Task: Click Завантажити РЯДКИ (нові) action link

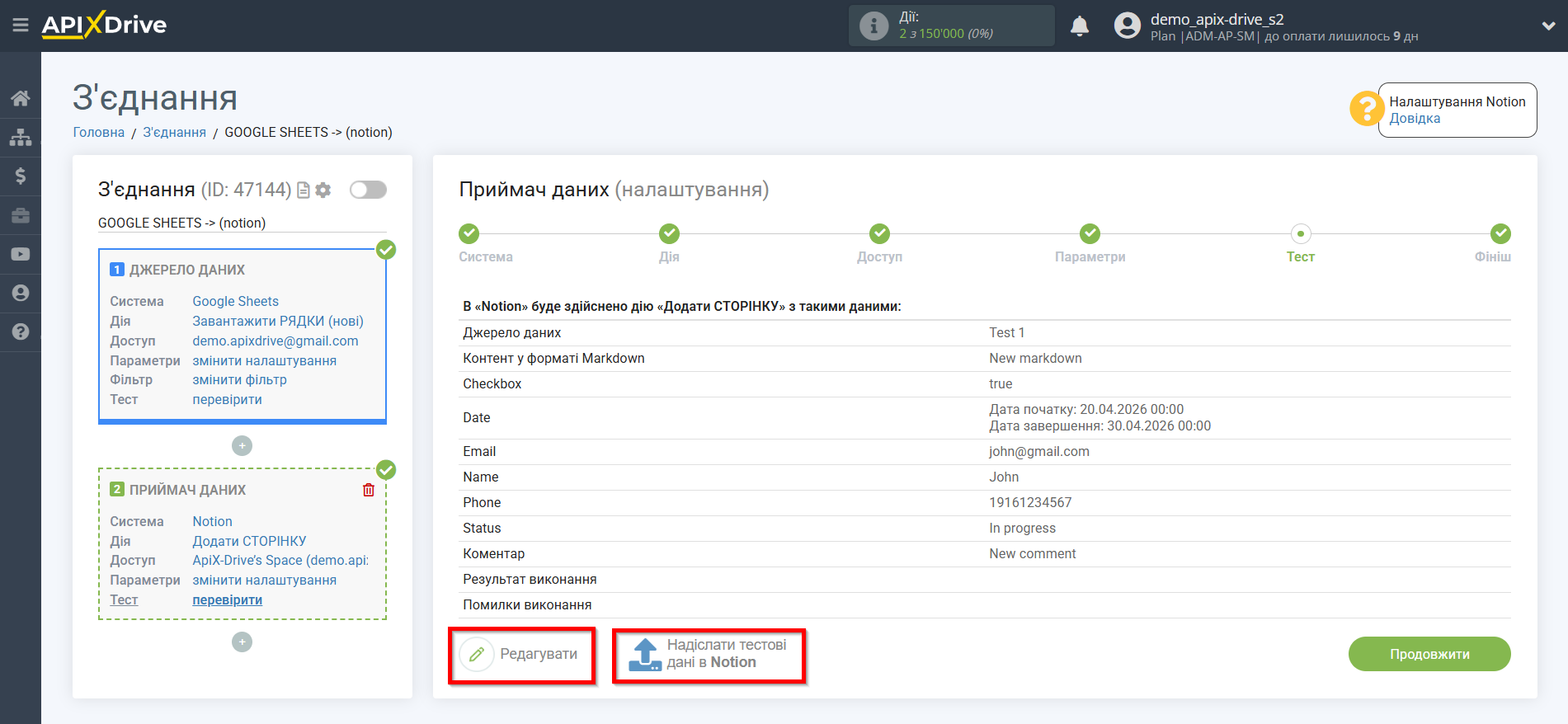Action: [278, 322]
